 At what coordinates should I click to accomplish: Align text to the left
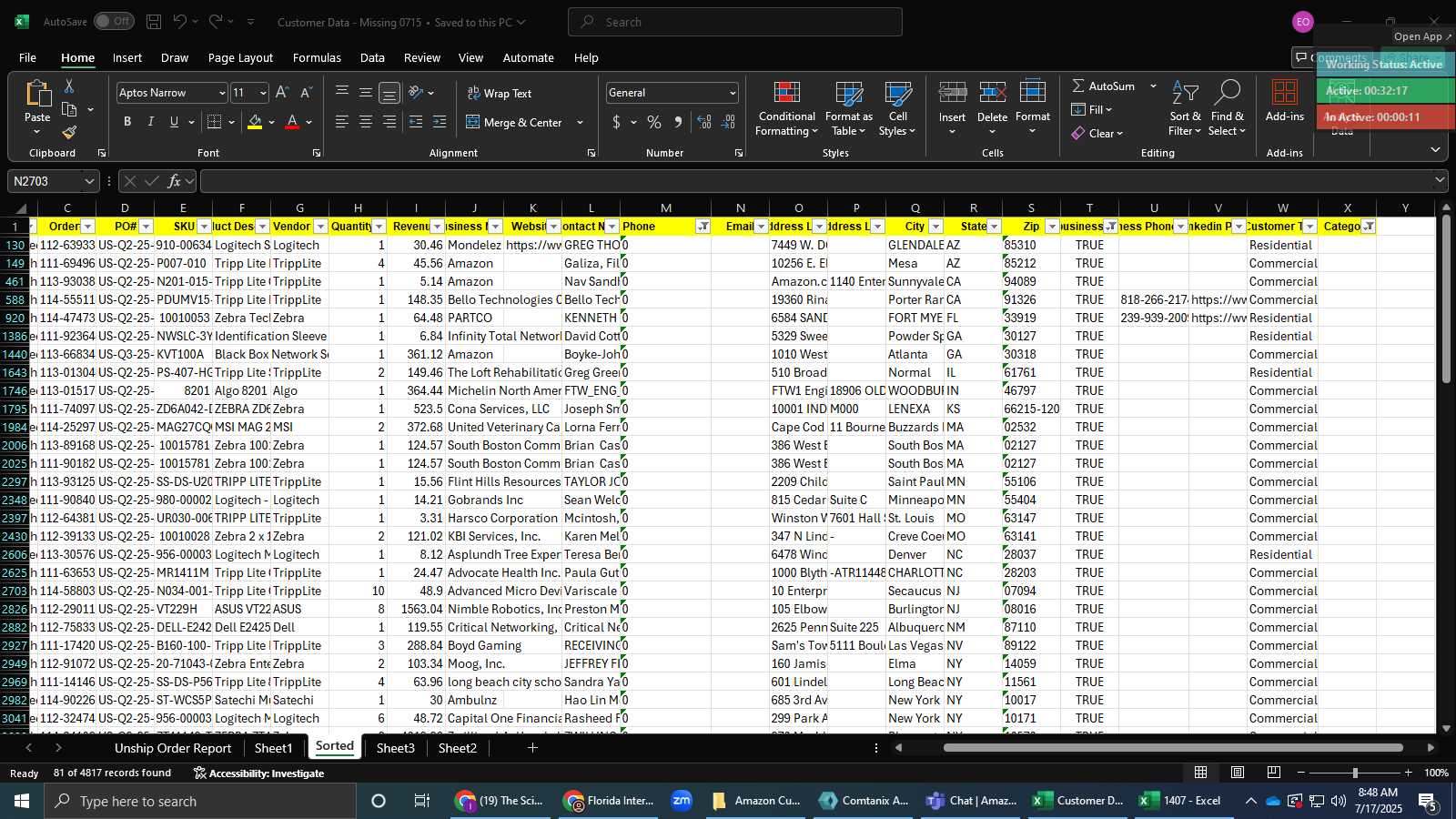tap(342, 122)
